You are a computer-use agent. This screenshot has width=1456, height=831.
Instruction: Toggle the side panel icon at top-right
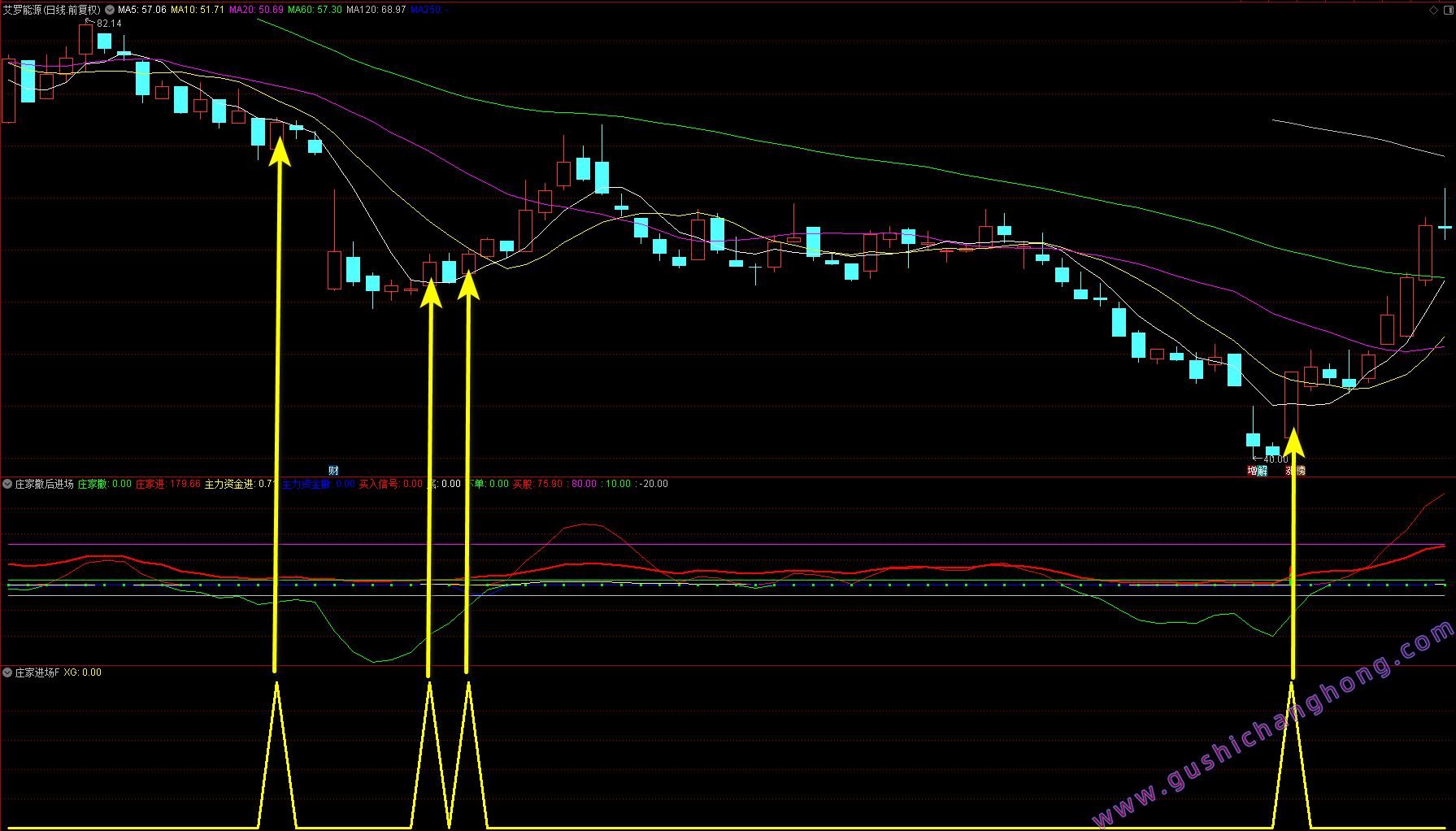click(1448, 10)
